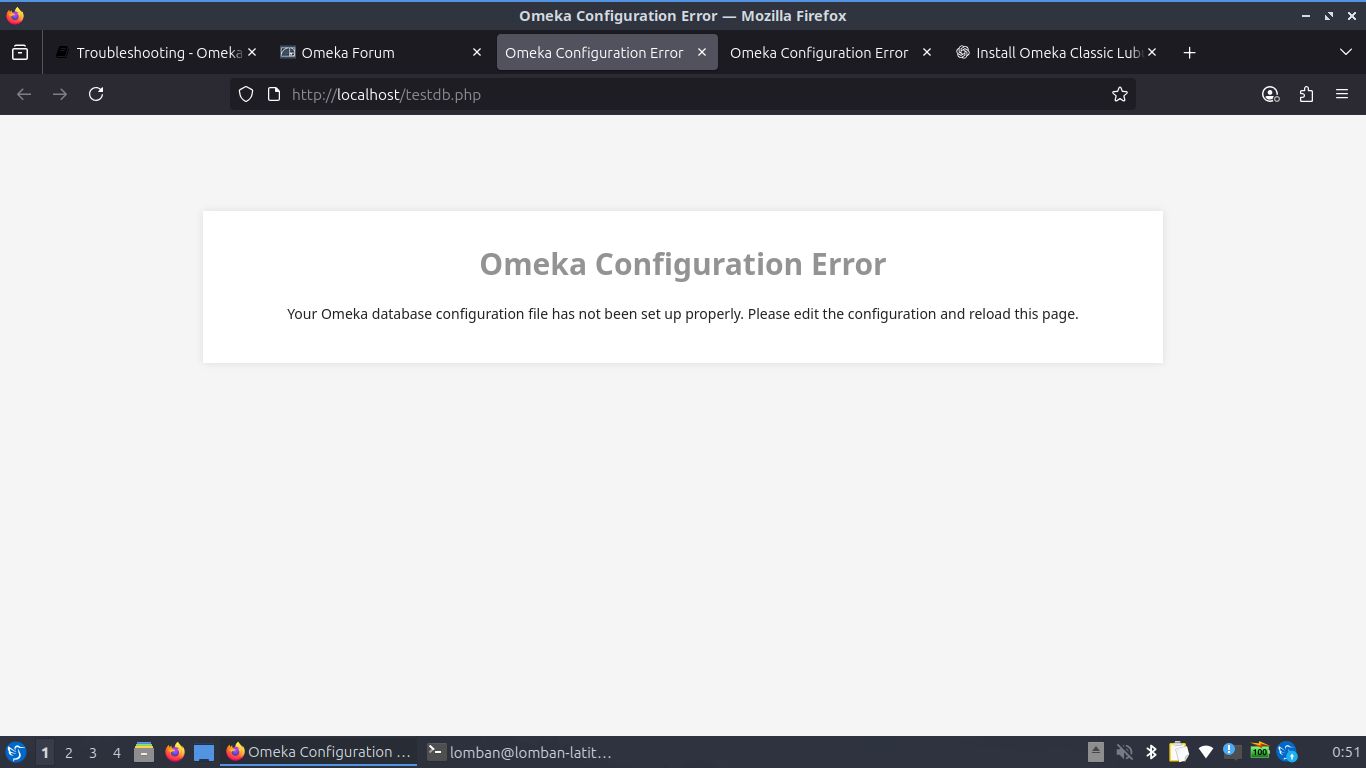Image resolution: width=1366 pixels, height=768 pixels.
Task: Open the Firefox hamburger application menu
Action: 1342,94
